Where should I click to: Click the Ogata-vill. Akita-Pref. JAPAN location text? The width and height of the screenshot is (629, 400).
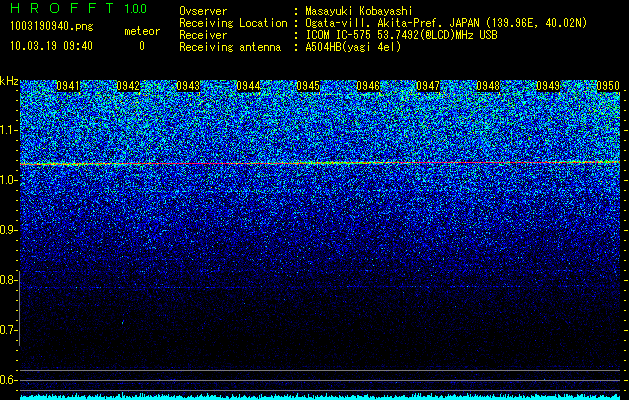click(446, 23)
